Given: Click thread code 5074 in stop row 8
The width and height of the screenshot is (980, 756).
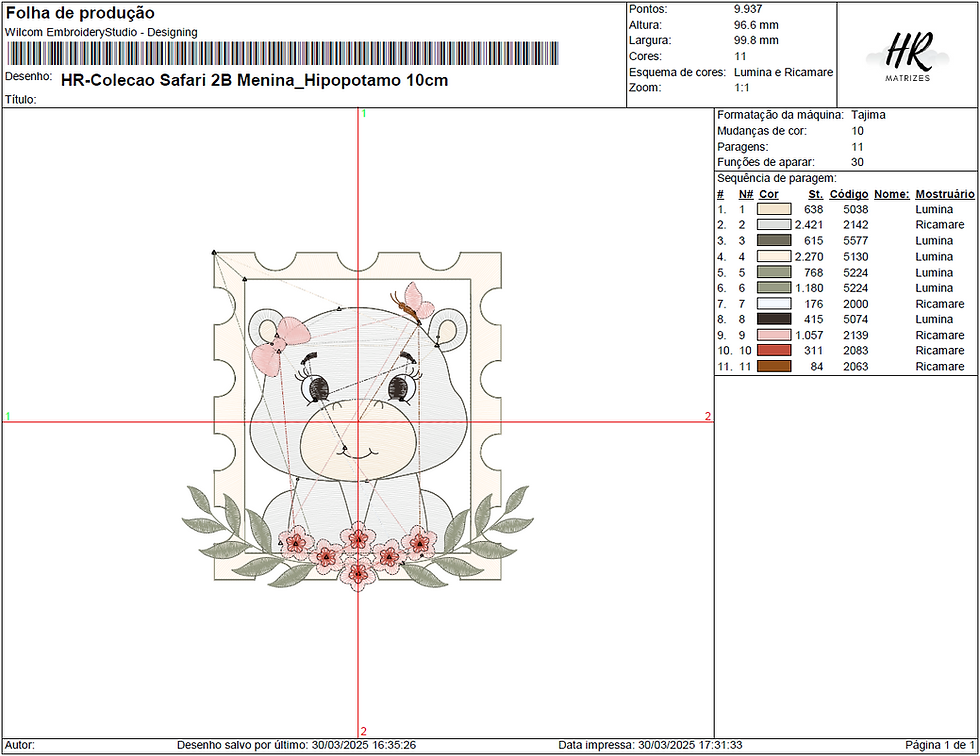Looking at the screenshot, I should click(x=856, y=319).
